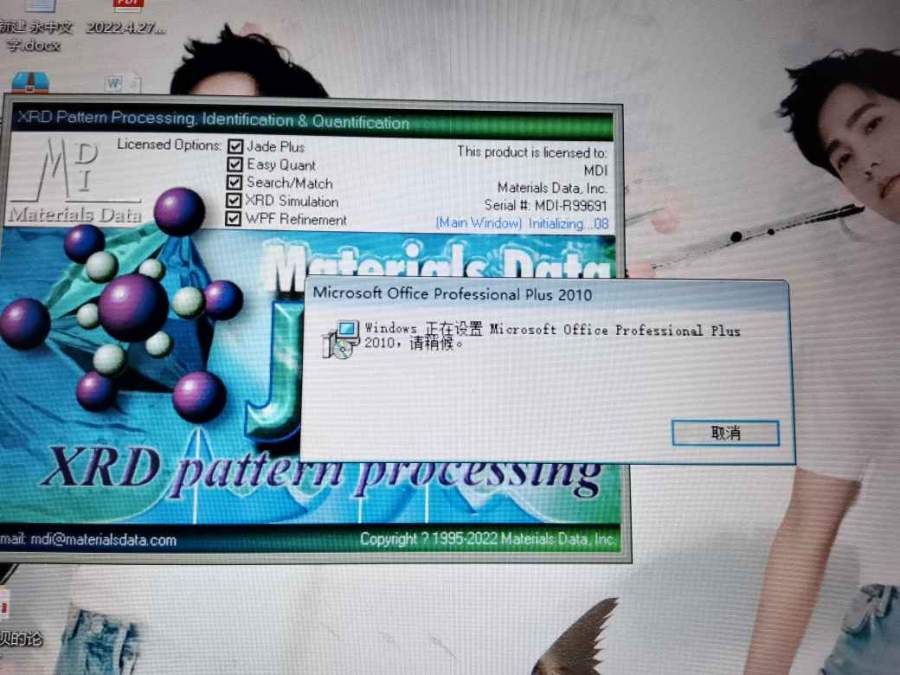Click the Word document icon behind splash
900x675 pixels.
(123, 84)
